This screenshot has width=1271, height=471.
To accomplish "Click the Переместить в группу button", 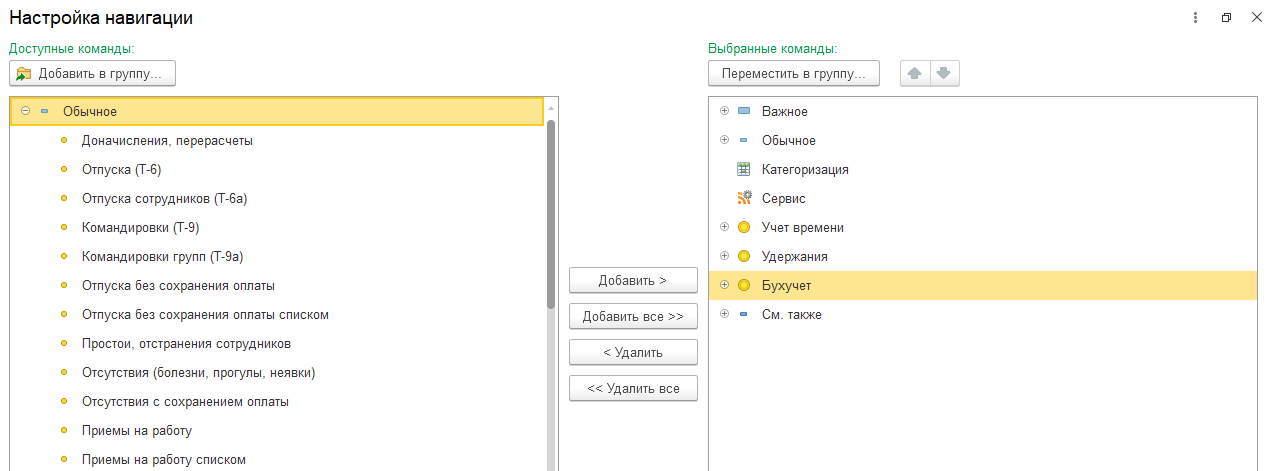I will [x=794, y=74].
